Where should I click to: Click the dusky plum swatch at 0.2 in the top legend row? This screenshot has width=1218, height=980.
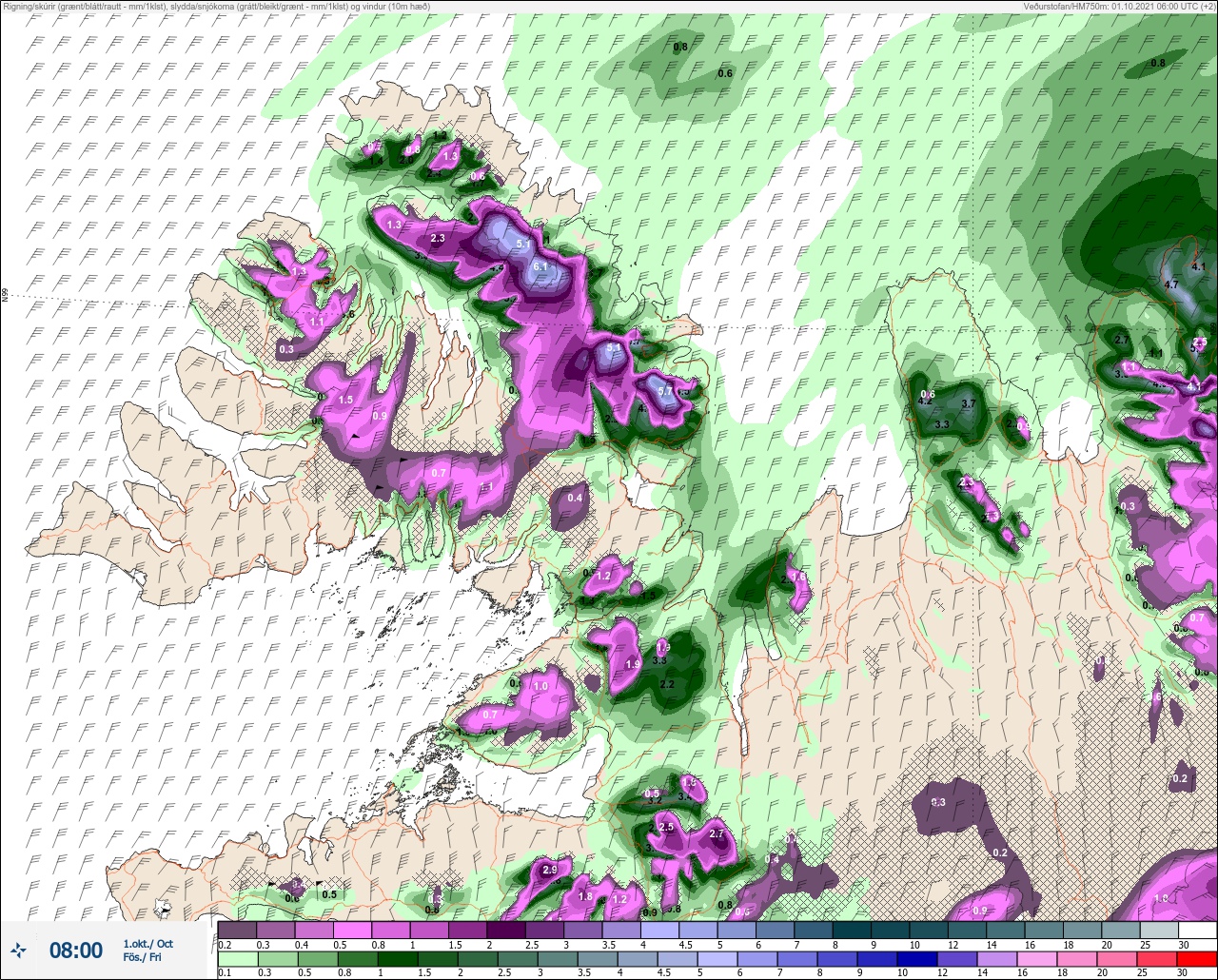[x=236, y=930]
